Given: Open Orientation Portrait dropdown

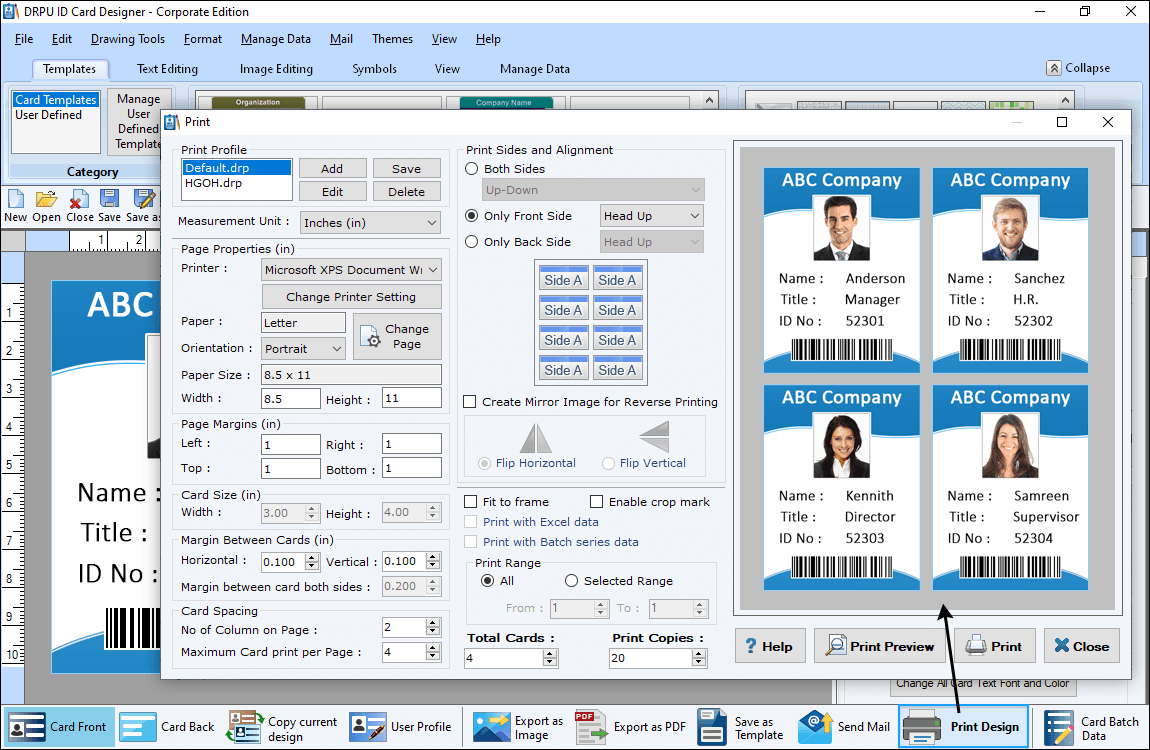Looking at the screenshot, I should click(x=303, y=349).
